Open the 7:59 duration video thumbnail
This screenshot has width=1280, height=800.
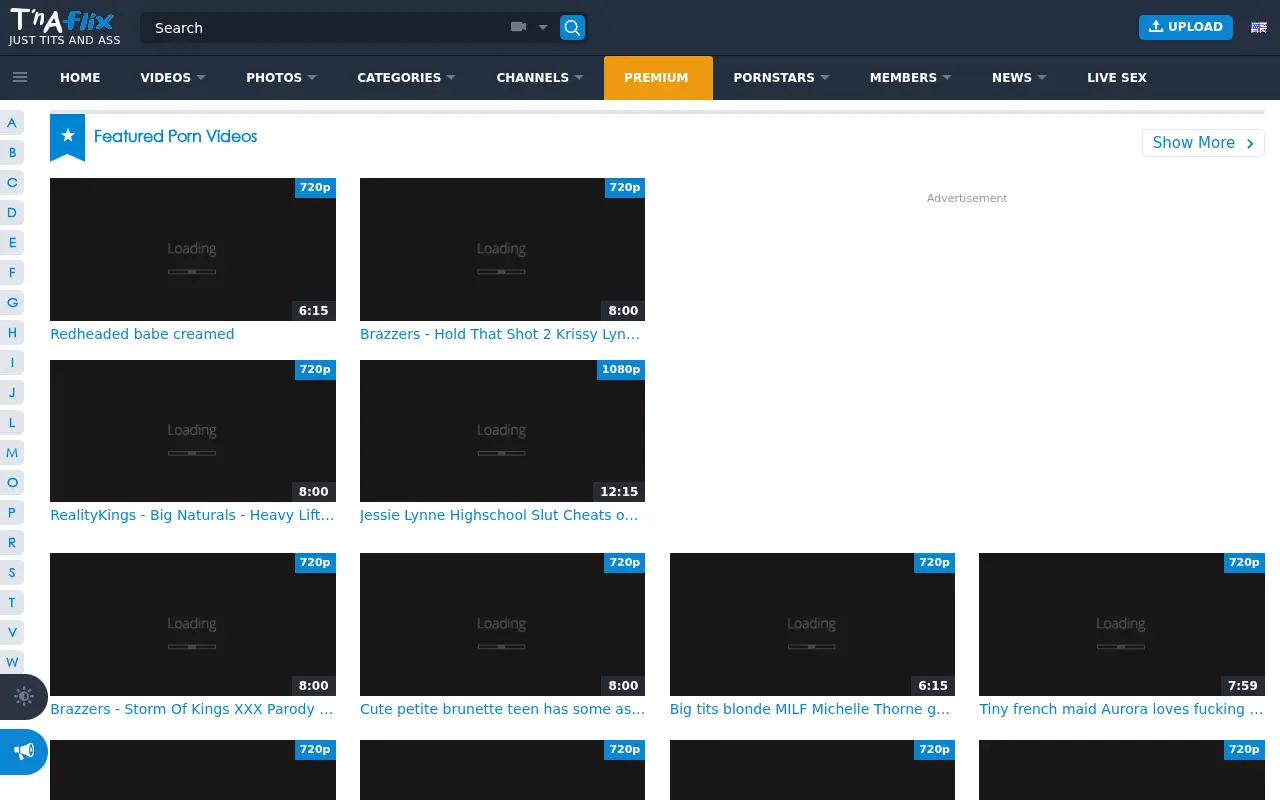click(1122, 624)
